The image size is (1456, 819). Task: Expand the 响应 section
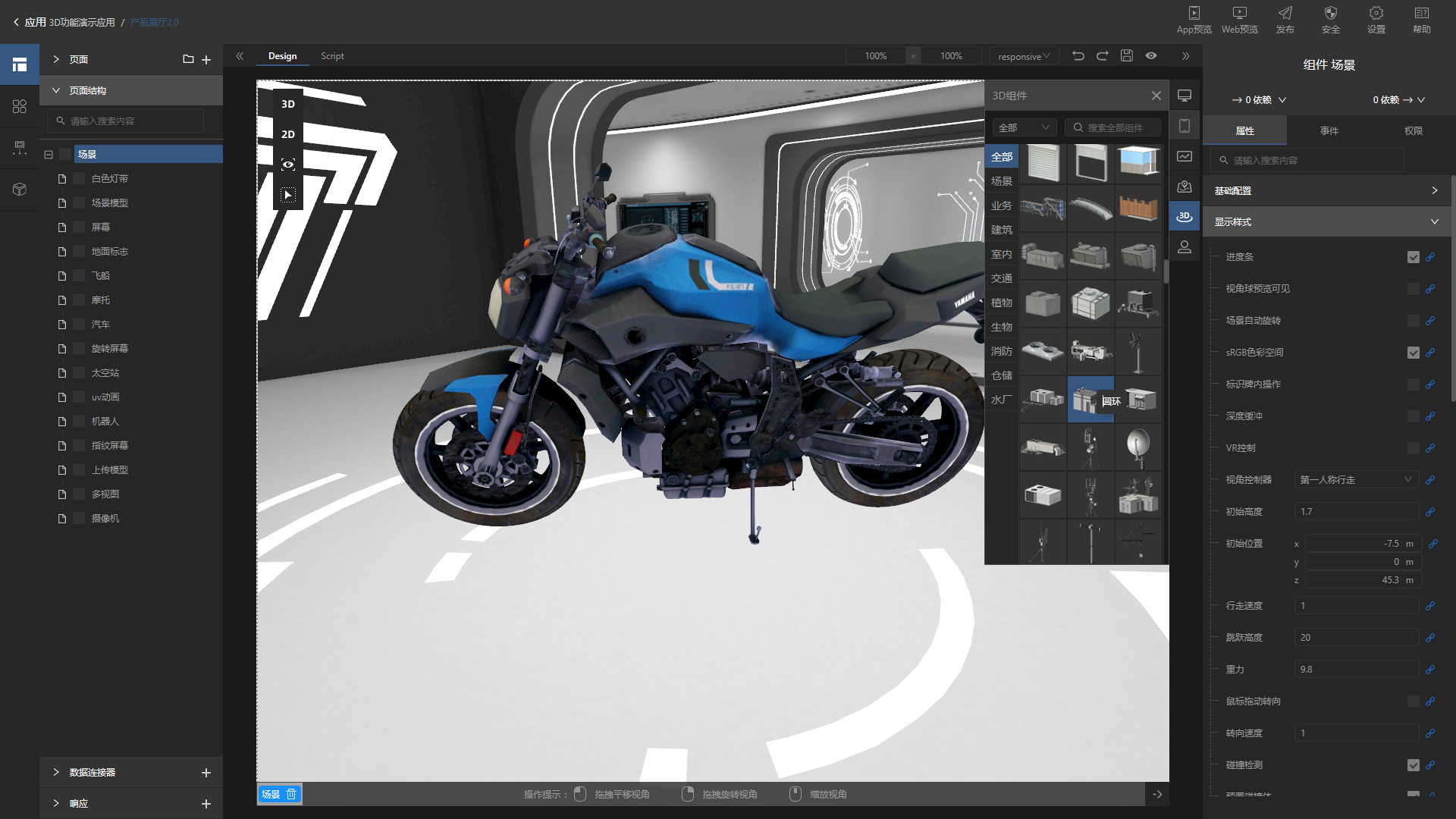(56, 803)
